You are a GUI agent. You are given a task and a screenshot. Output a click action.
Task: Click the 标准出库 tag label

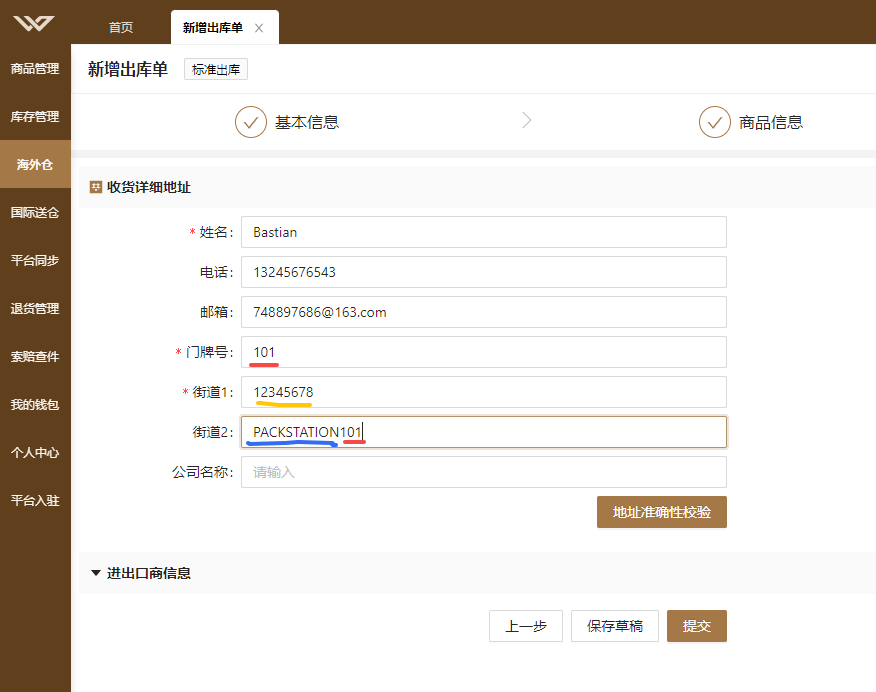(x=216, y=69)
